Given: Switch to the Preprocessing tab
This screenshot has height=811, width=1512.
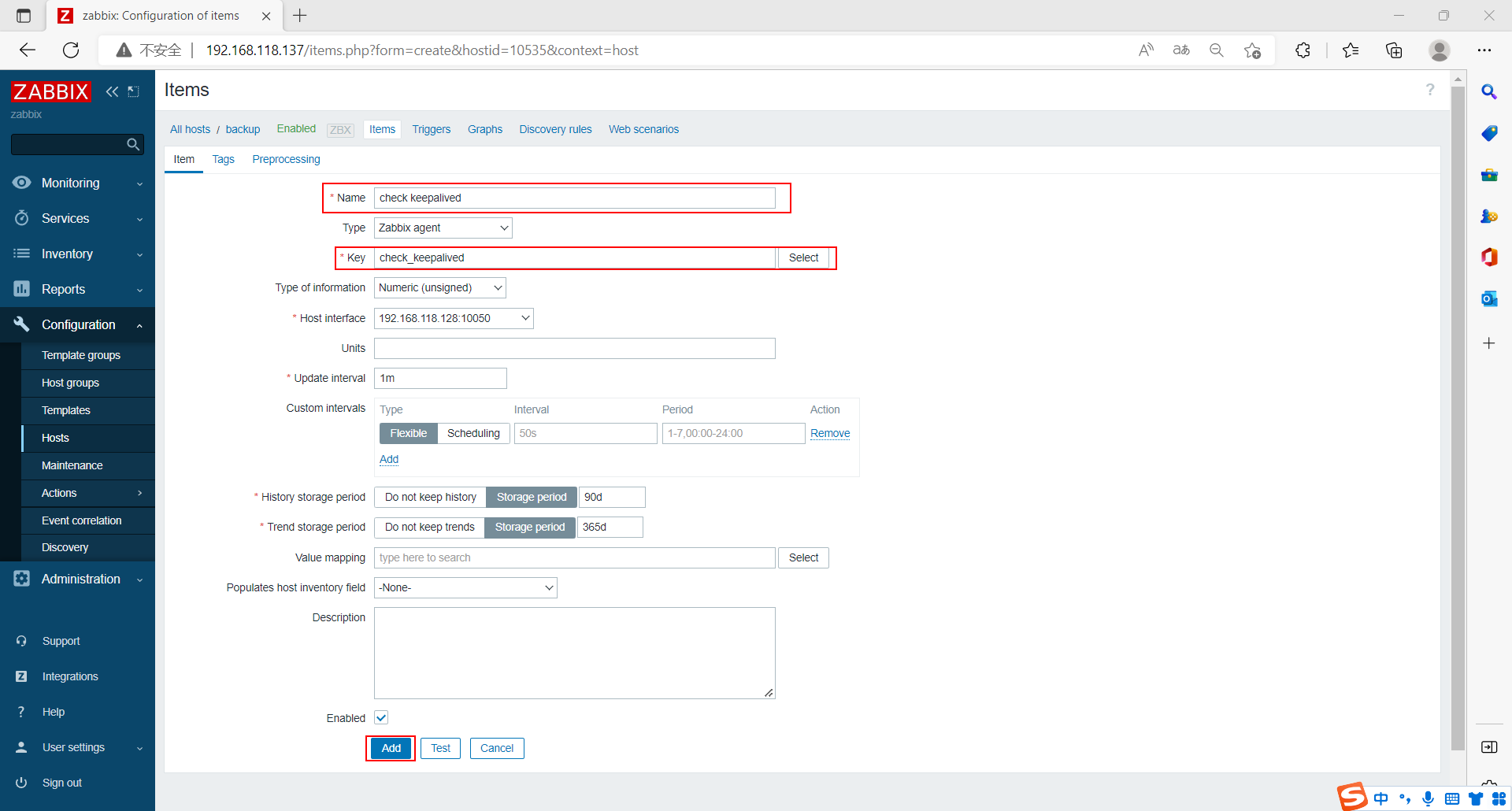Looking at the screenshot, I should click(286, 159).
